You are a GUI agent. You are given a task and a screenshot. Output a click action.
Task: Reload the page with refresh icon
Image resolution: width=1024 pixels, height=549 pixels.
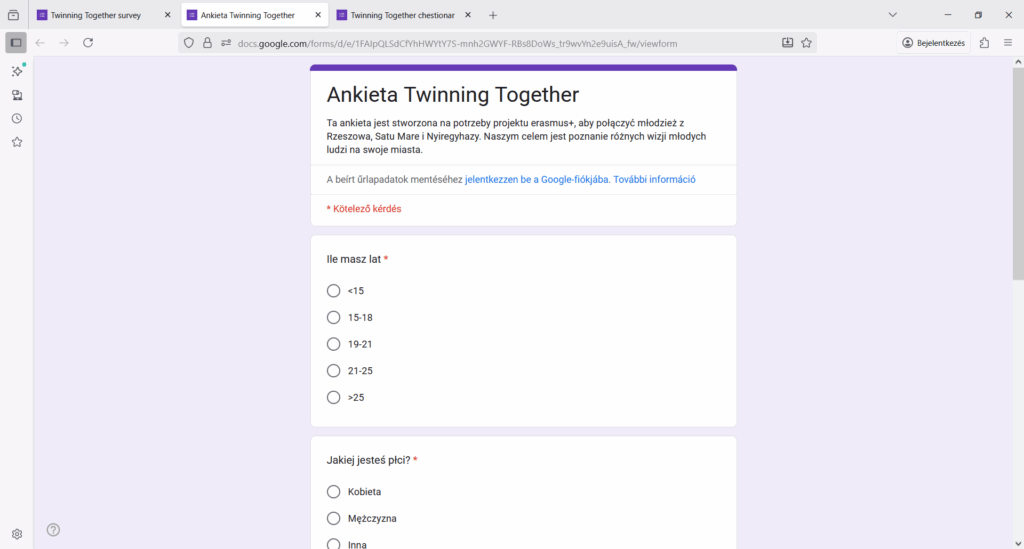(88, 43)
